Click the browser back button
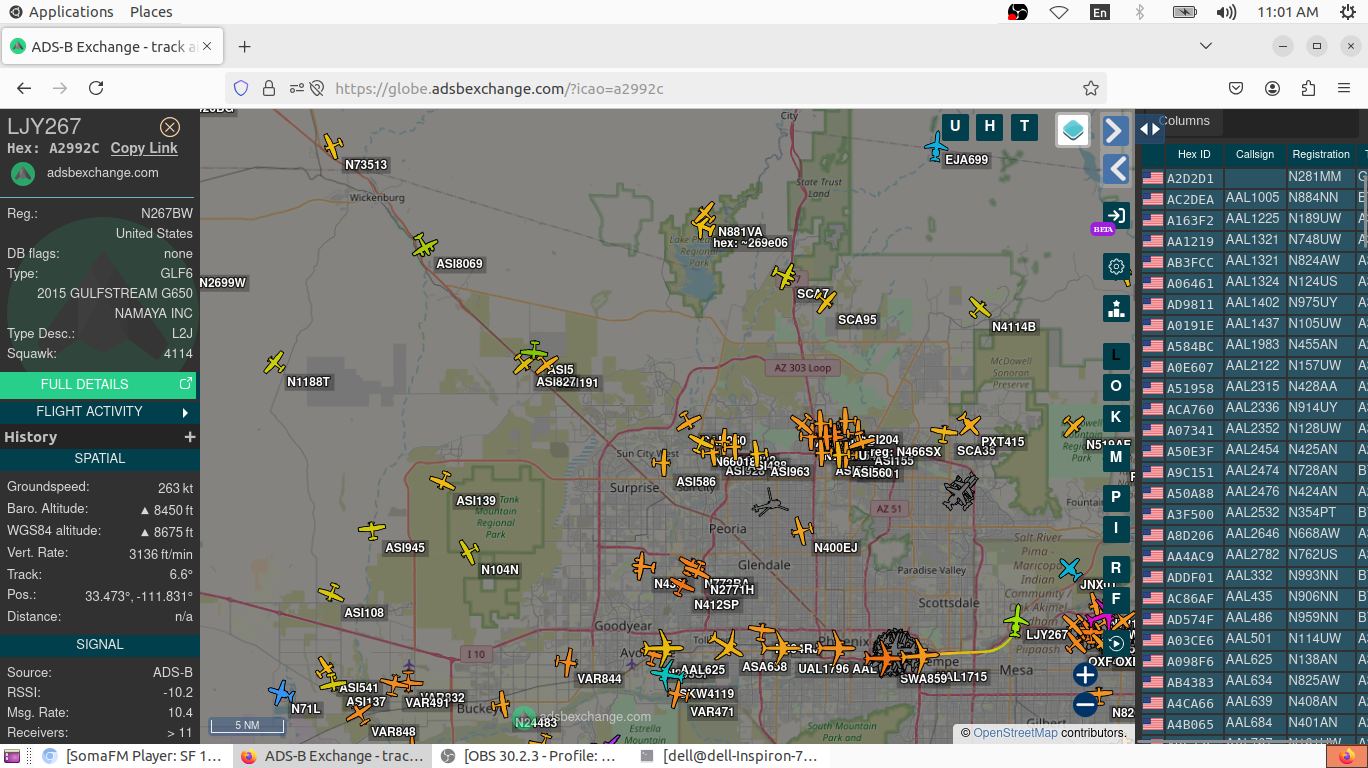 click(24, 88)
